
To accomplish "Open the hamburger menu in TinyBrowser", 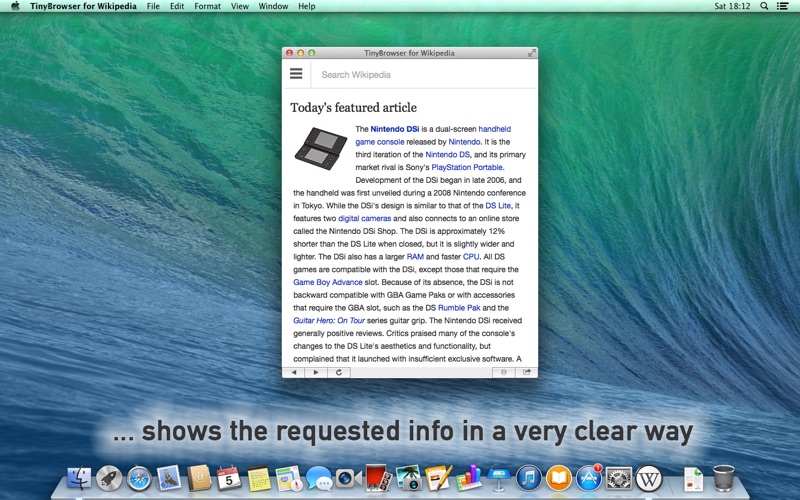I will click(x=296, y=74).
